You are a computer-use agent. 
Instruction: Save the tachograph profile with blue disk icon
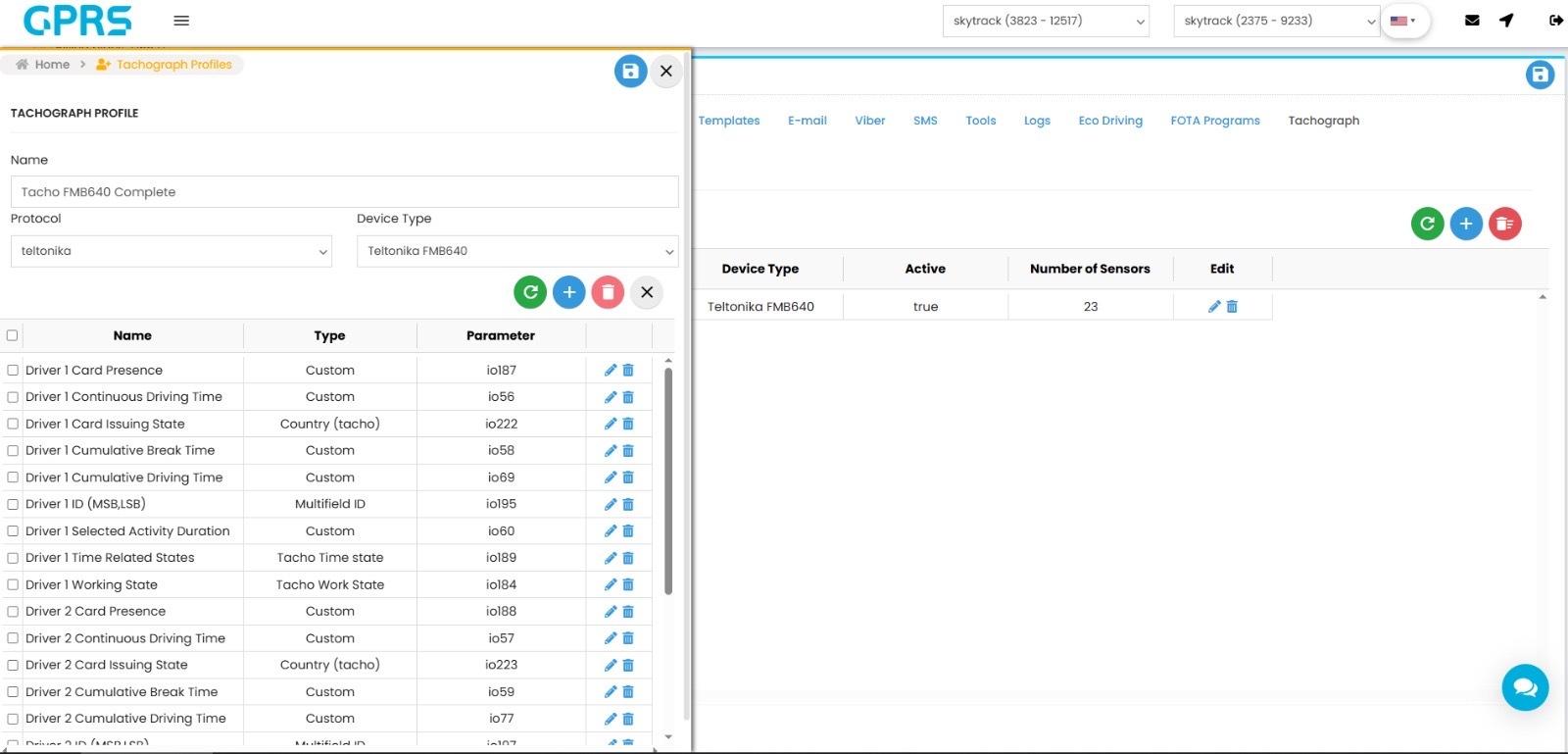[x=631, y=71]
